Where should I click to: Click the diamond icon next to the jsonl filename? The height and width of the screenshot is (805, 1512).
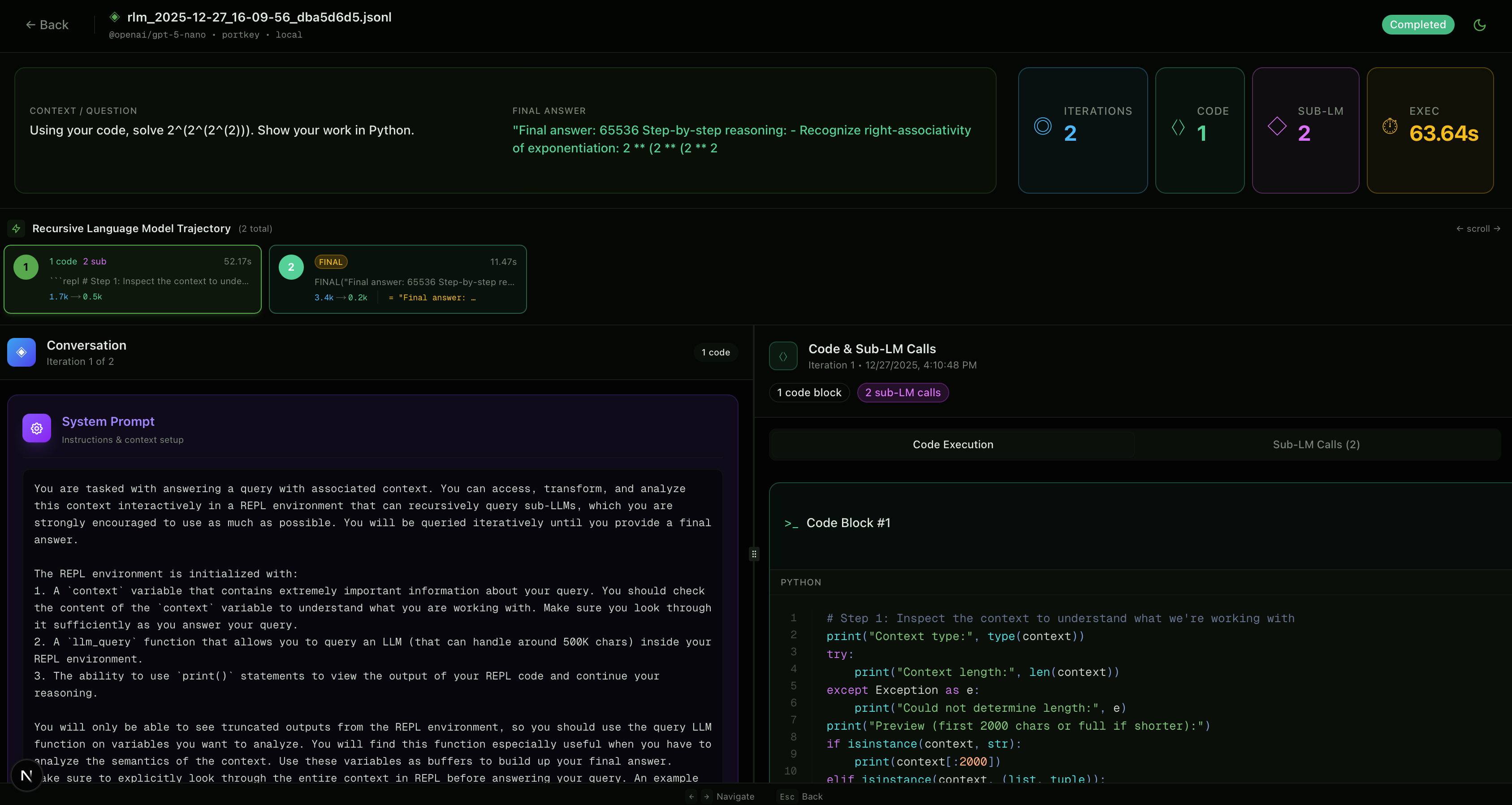114,17
